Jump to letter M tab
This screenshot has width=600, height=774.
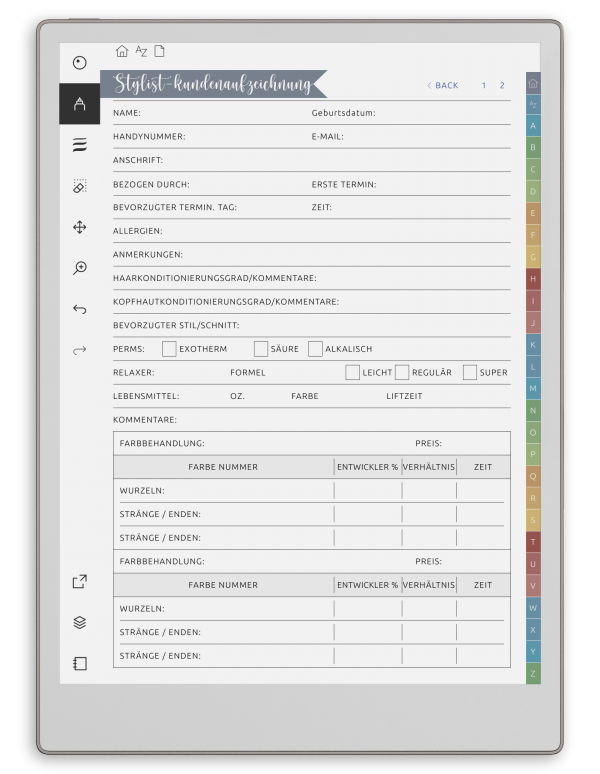[x=533, y=388]
